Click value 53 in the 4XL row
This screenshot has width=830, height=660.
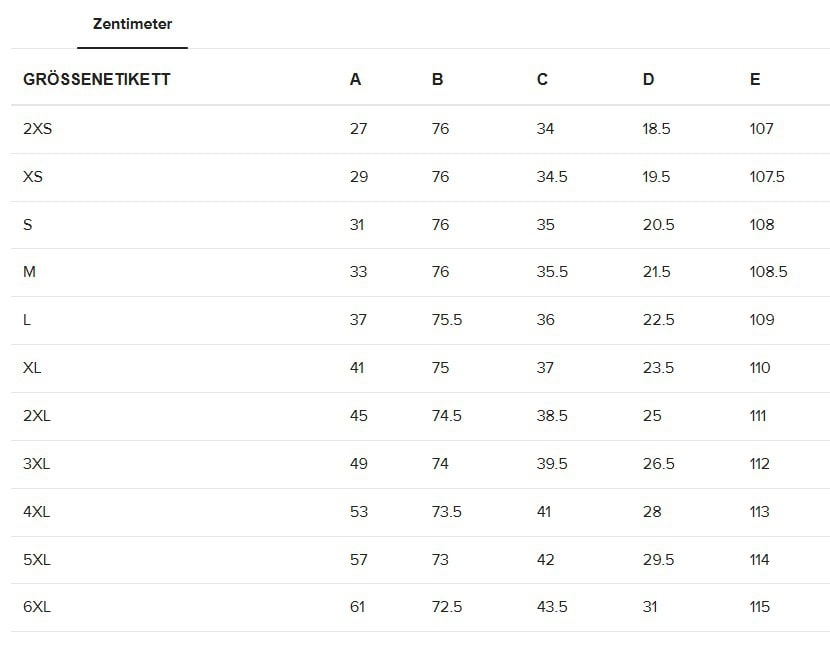(359, 512)
